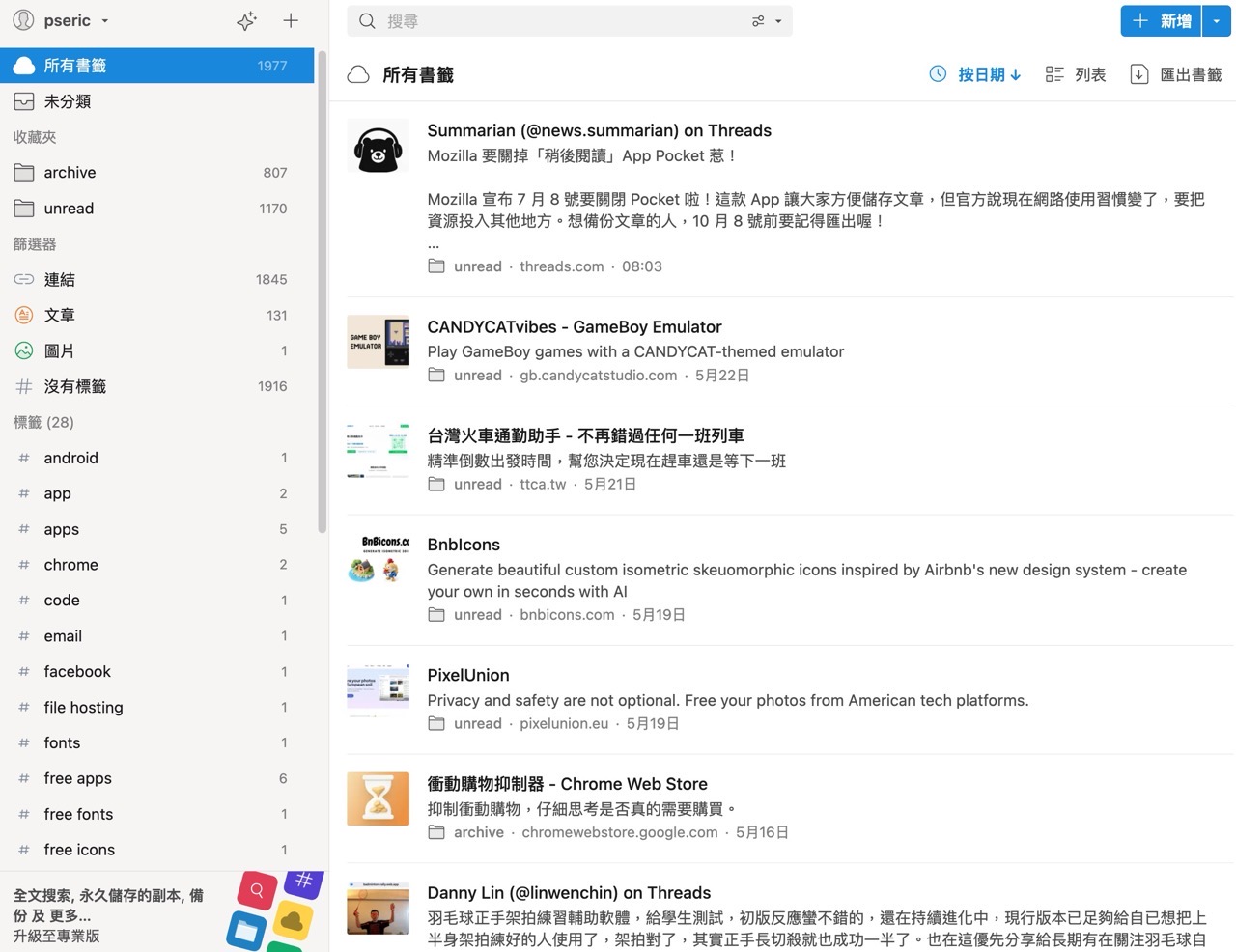The width and height of the screenshot is (1236, 952).
Task: Select the free fonts tag
Action: pos(157,814)
